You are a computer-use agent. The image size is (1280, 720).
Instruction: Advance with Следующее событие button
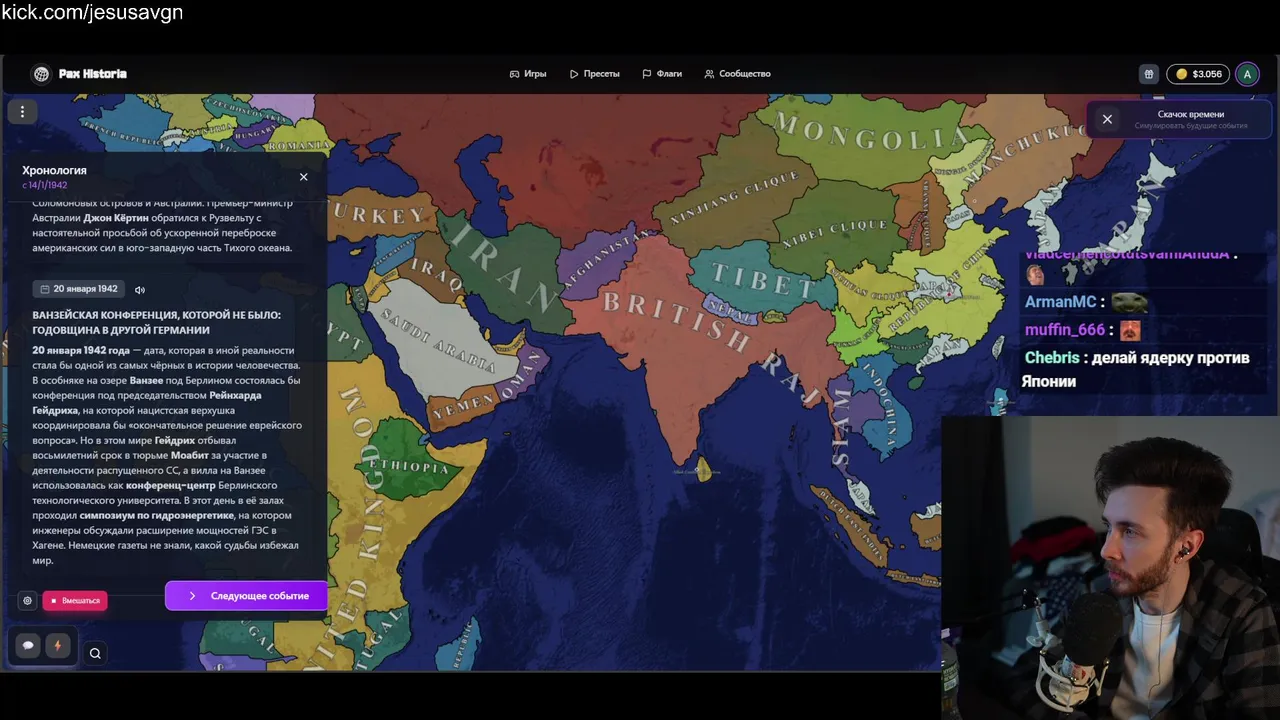click(246, 596)
